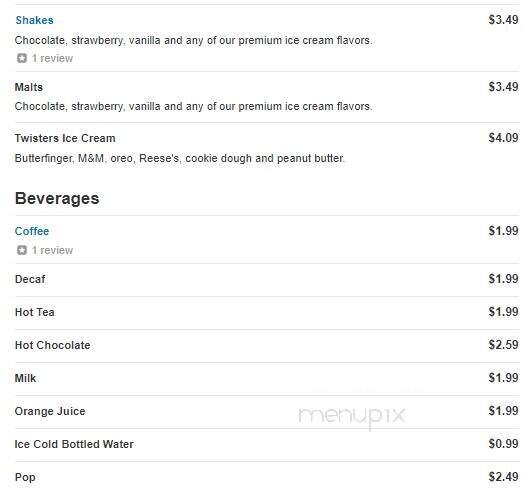Screen dimensions: 531x498
Task: Click the $0.99 bottled water price
Action: 503,443
